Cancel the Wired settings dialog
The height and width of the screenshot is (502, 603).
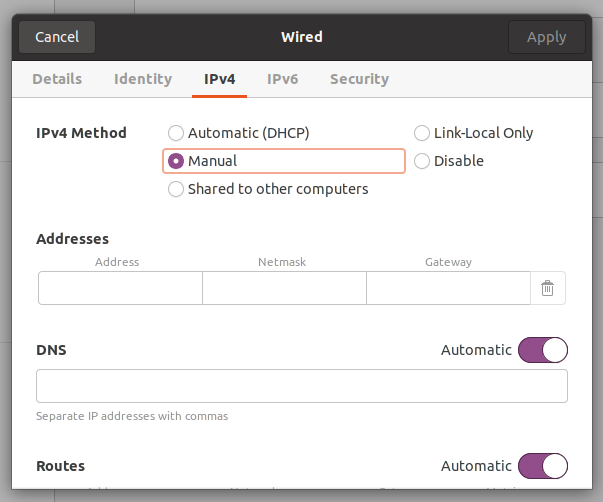tap(57, 37)
